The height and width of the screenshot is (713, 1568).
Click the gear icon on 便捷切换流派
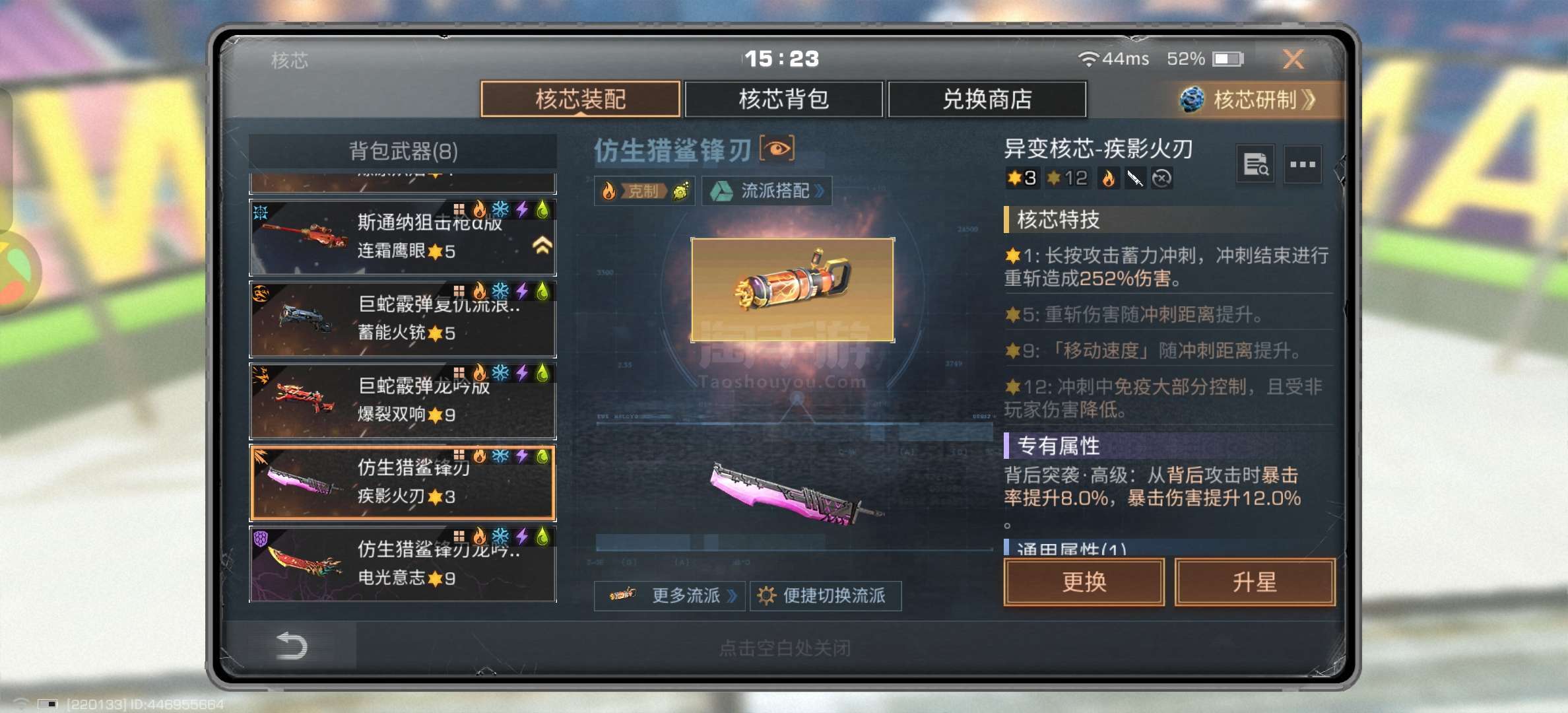(x=766, y=596)
